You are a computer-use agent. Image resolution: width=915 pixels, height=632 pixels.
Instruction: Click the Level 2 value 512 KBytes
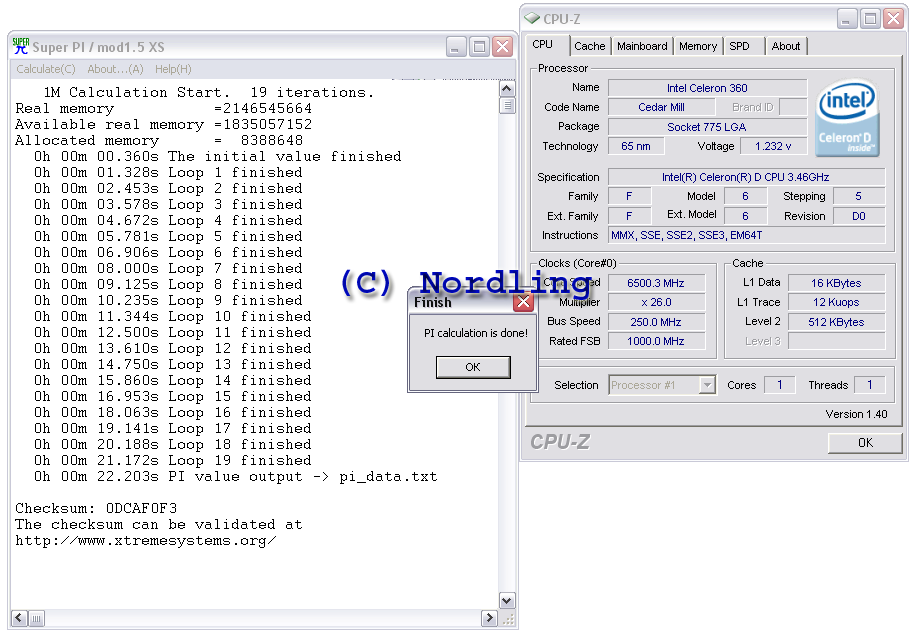click(x=836, y=322)
